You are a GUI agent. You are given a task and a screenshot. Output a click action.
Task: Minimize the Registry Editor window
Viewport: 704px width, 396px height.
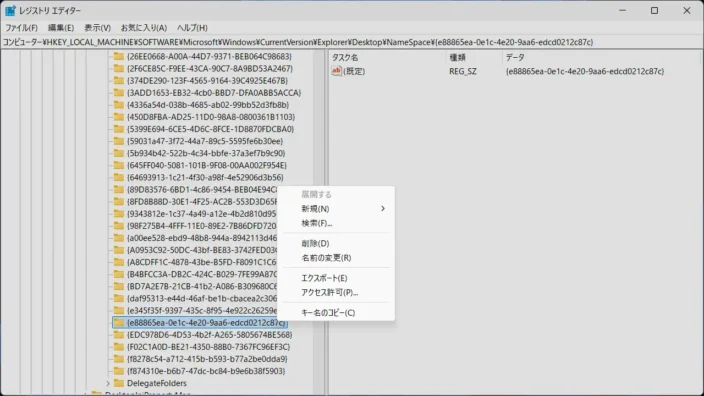pyautogui.click(x=622, y=10)
